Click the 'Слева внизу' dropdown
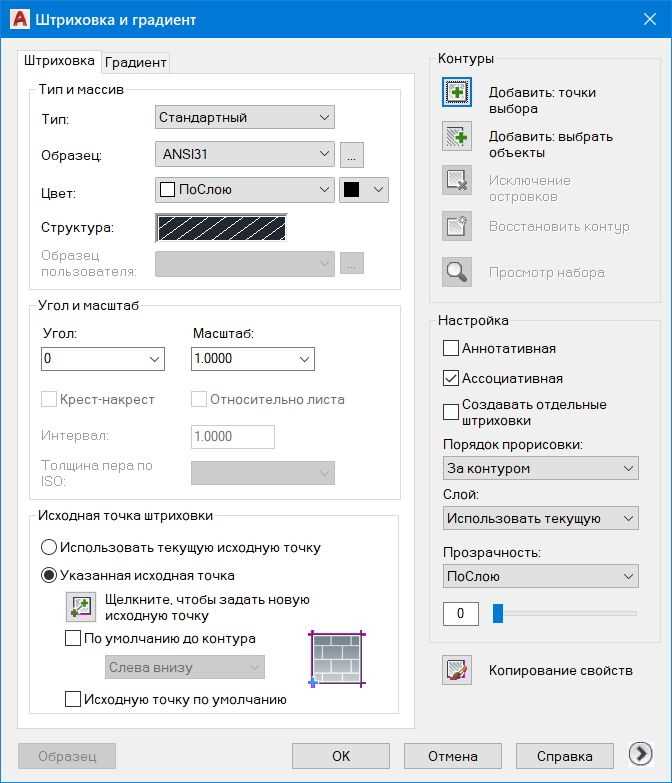This screenshot has width=672, height=783. pos(185,667)
